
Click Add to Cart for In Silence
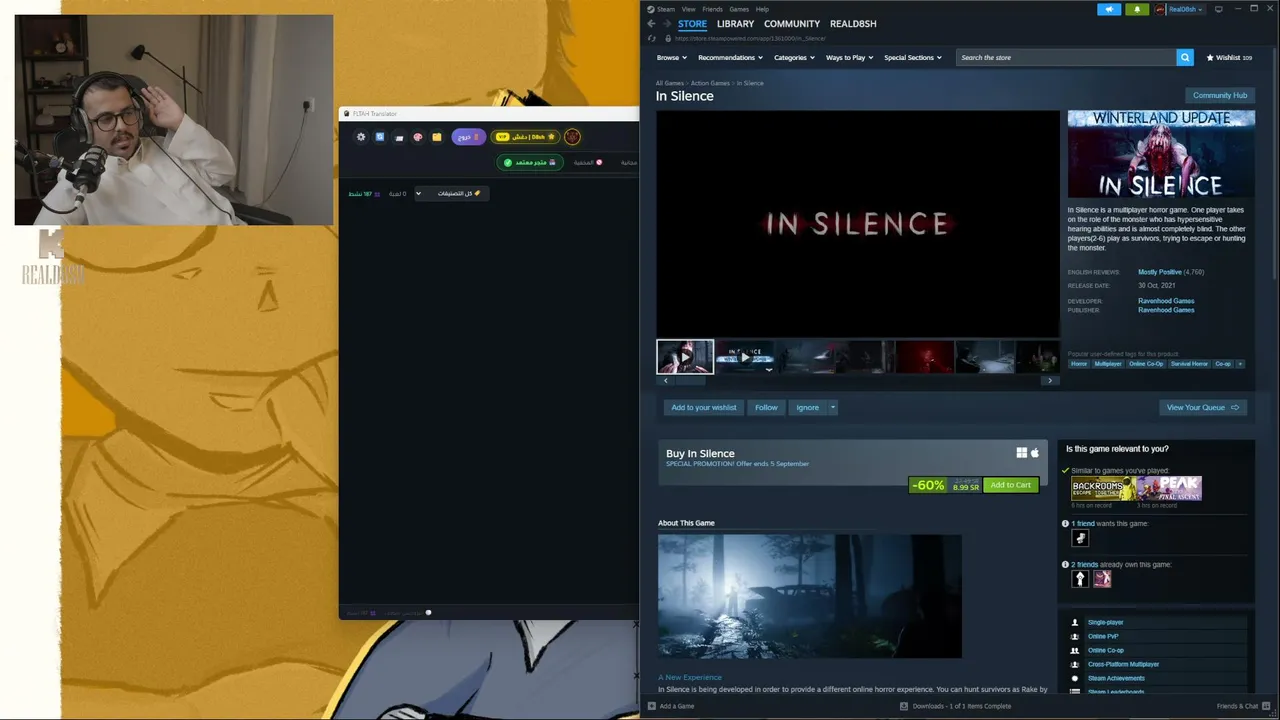(x=1010, y=485)
